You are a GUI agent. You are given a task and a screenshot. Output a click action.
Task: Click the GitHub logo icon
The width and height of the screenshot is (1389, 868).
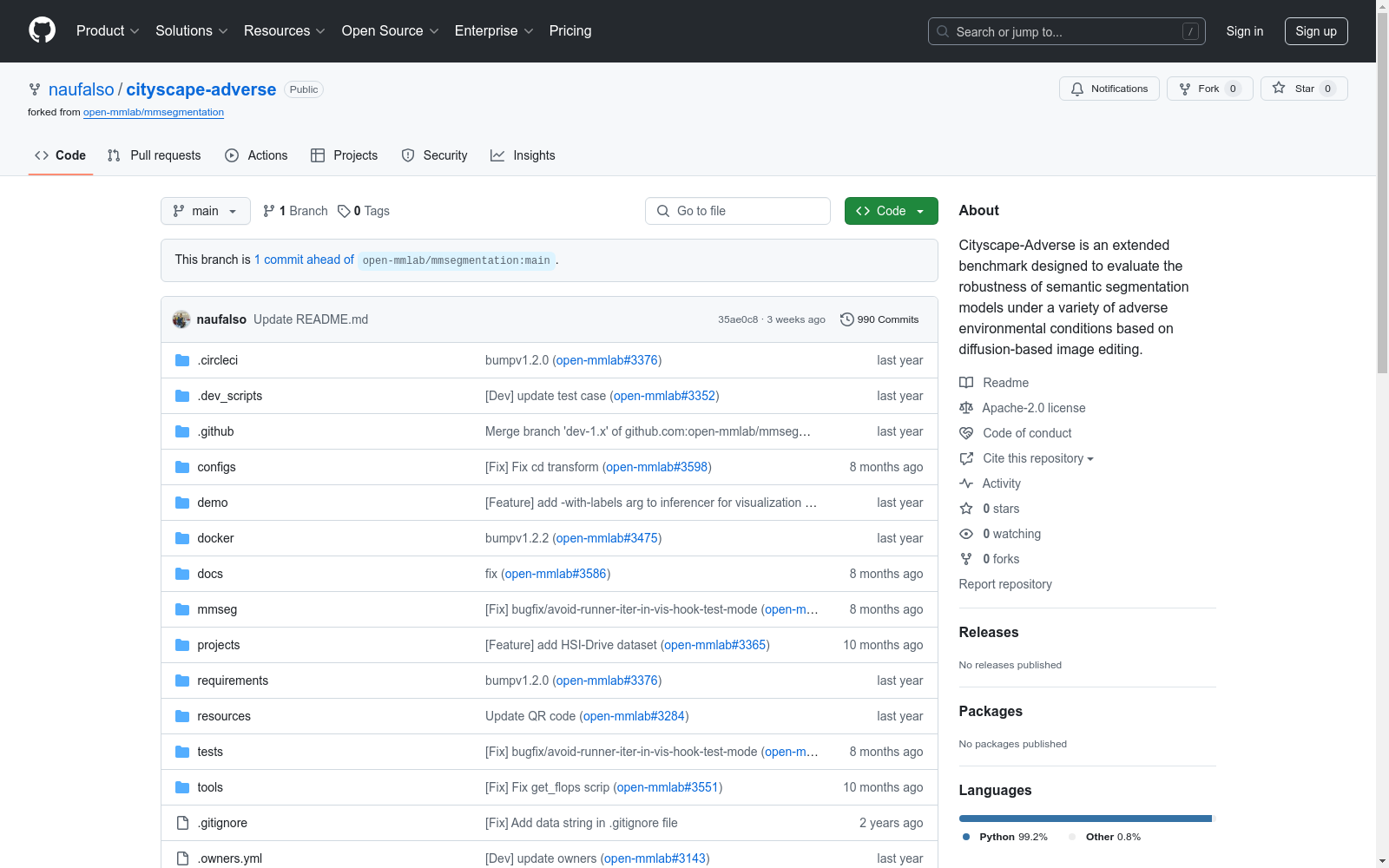42,30
